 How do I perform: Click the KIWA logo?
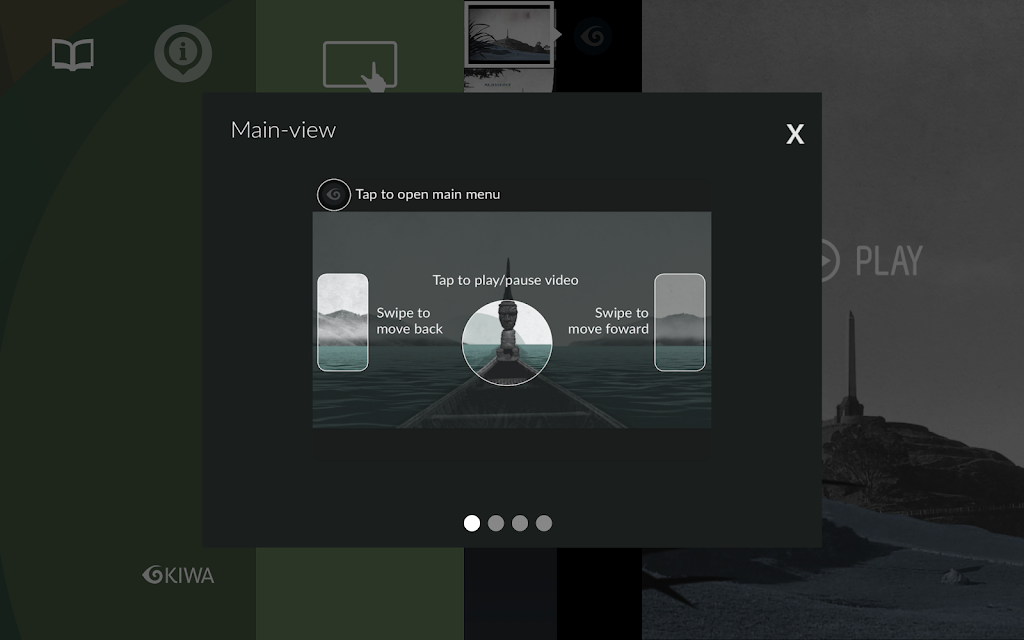(178, 575)
